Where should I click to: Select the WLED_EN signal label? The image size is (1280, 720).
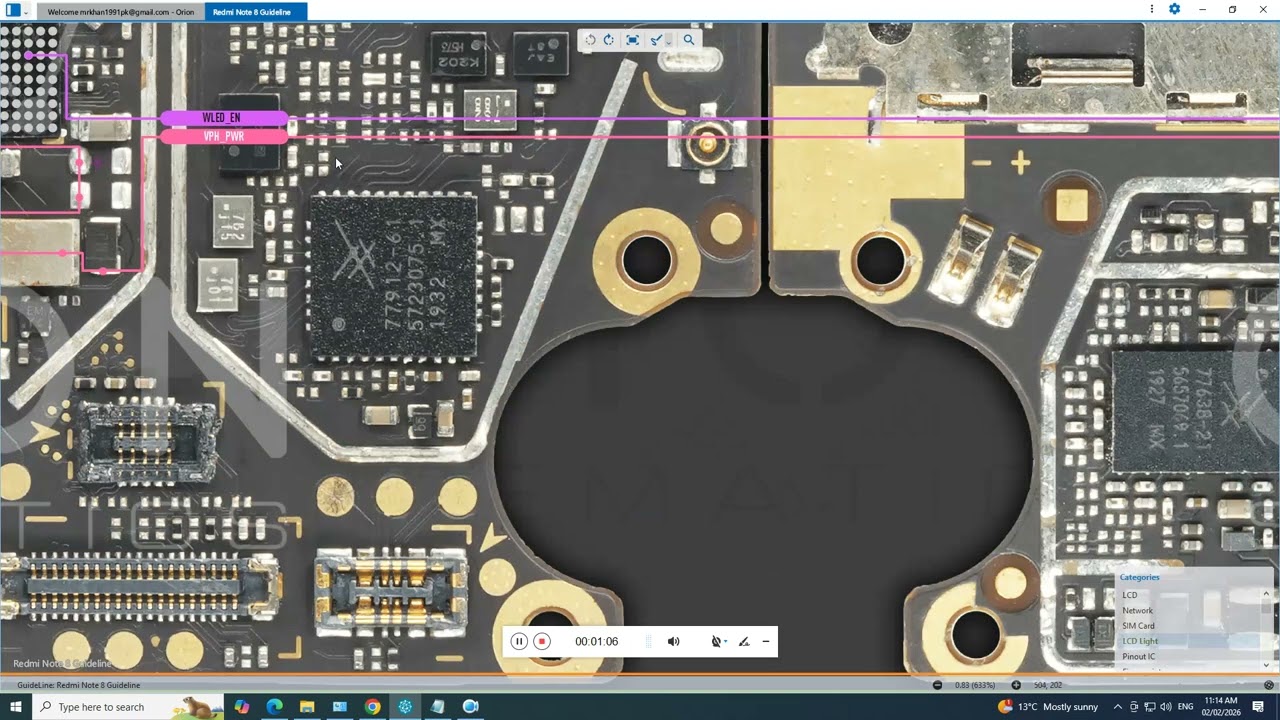point(223,118)
